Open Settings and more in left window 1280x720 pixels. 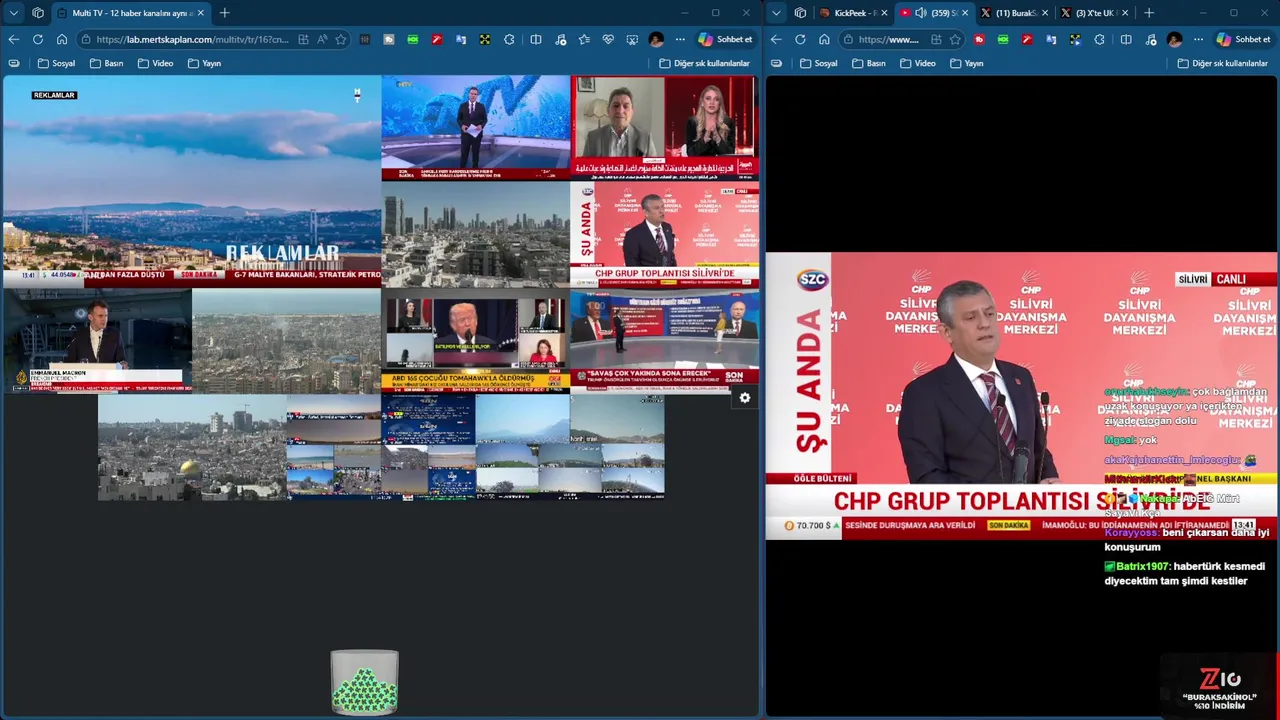[680, 39]
